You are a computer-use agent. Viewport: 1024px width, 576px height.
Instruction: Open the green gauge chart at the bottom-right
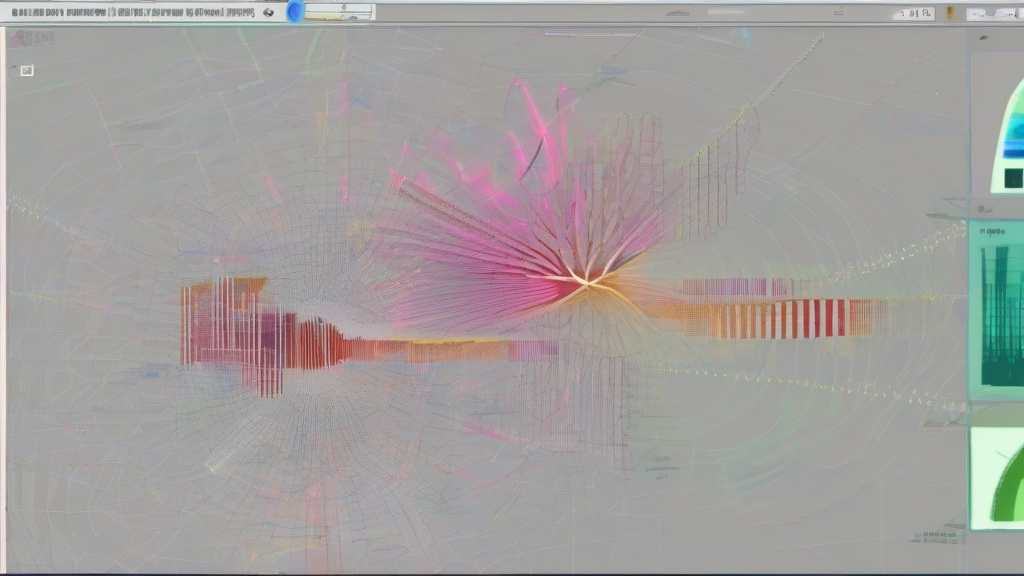pos(998,478)
